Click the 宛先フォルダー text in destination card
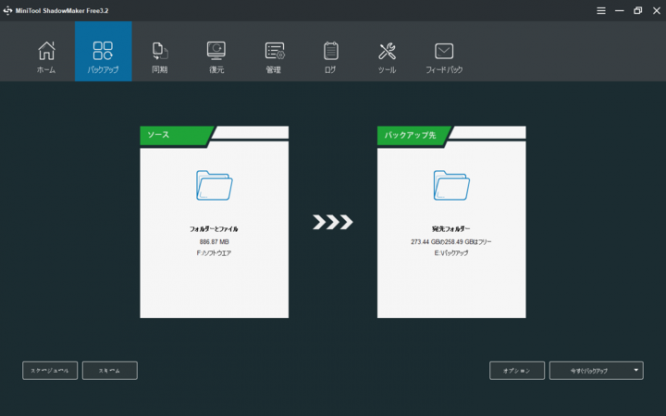The image size is (666, 416). point(451,229)
